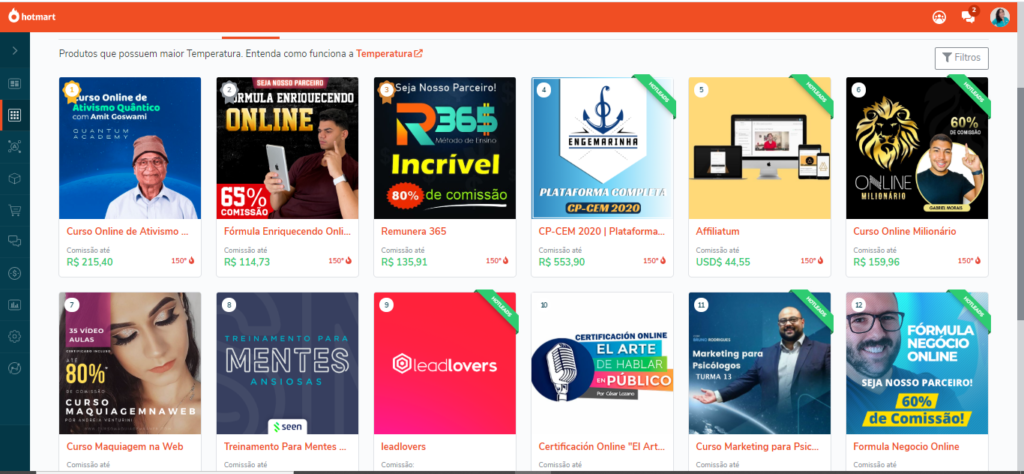Open Treinamento para Mentes Ansiosas image
The height and width of the screenshot is (474, 1024).
pos(287,363)
